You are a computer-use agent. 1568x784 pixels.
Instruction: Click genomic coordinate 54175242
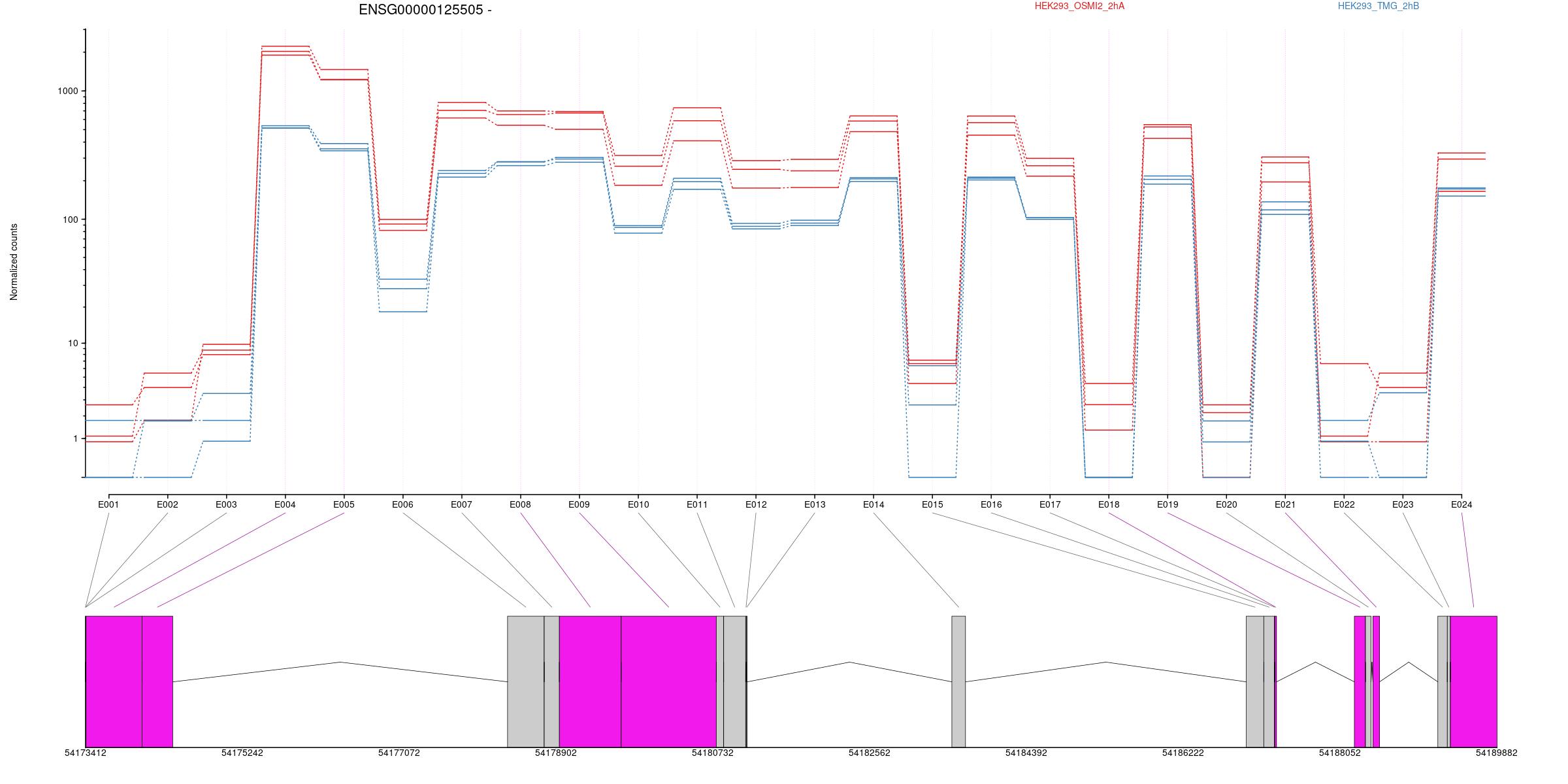(x=242, y=753)
